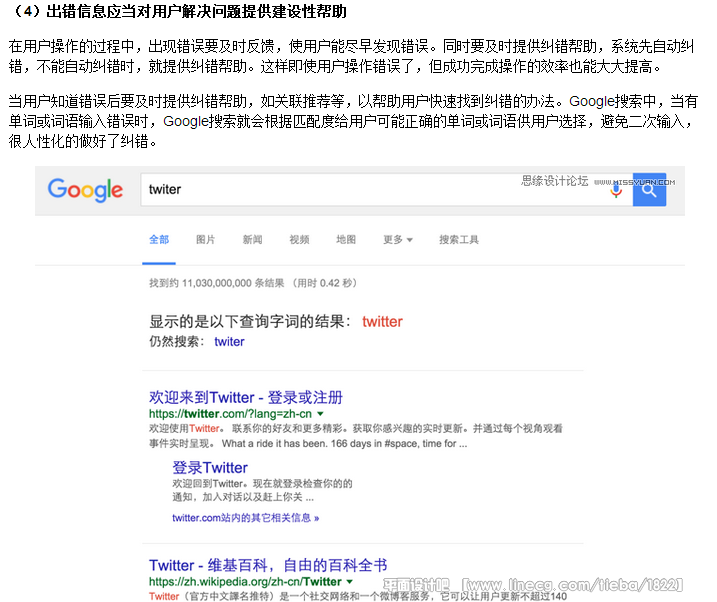This screenshot has height=602, width=717.
Task: Switch to the 地图 tab
Action: 346,240
